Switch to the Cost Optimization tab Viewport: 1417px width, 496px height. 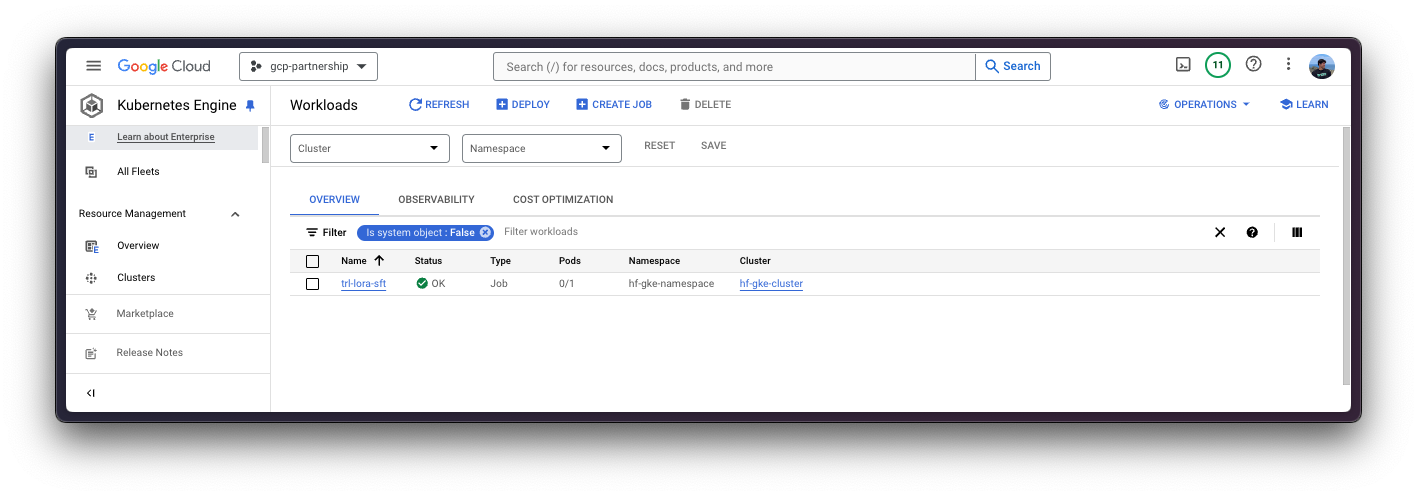tap(563, 200)
